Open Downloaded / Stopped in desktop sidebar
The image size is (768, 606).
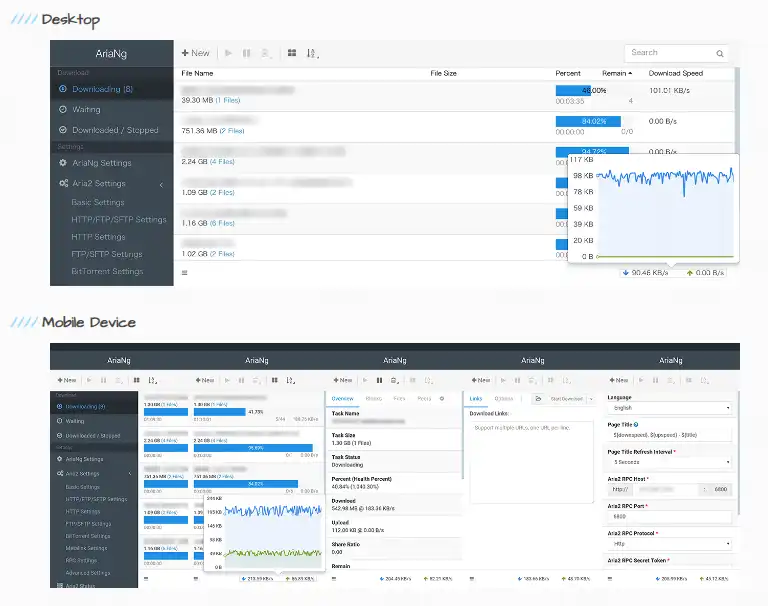pyautogui.click(x=112, y=130)
